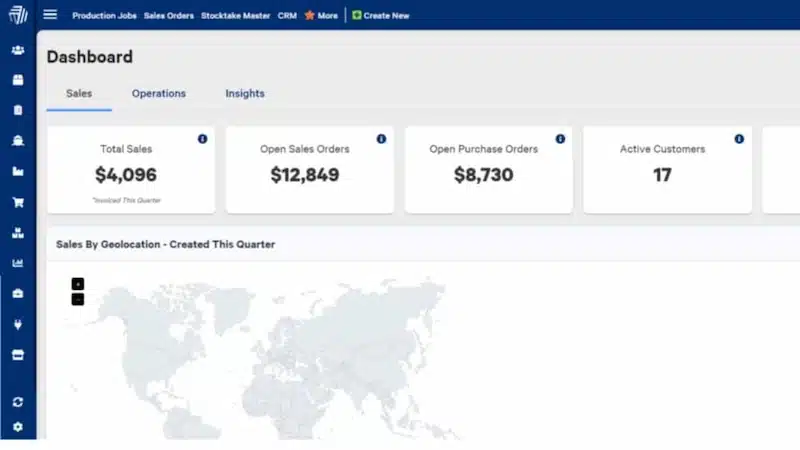Click the info icon on Open Purchase Orders
The width and height of the screenshot is (800, 450).
560,139
